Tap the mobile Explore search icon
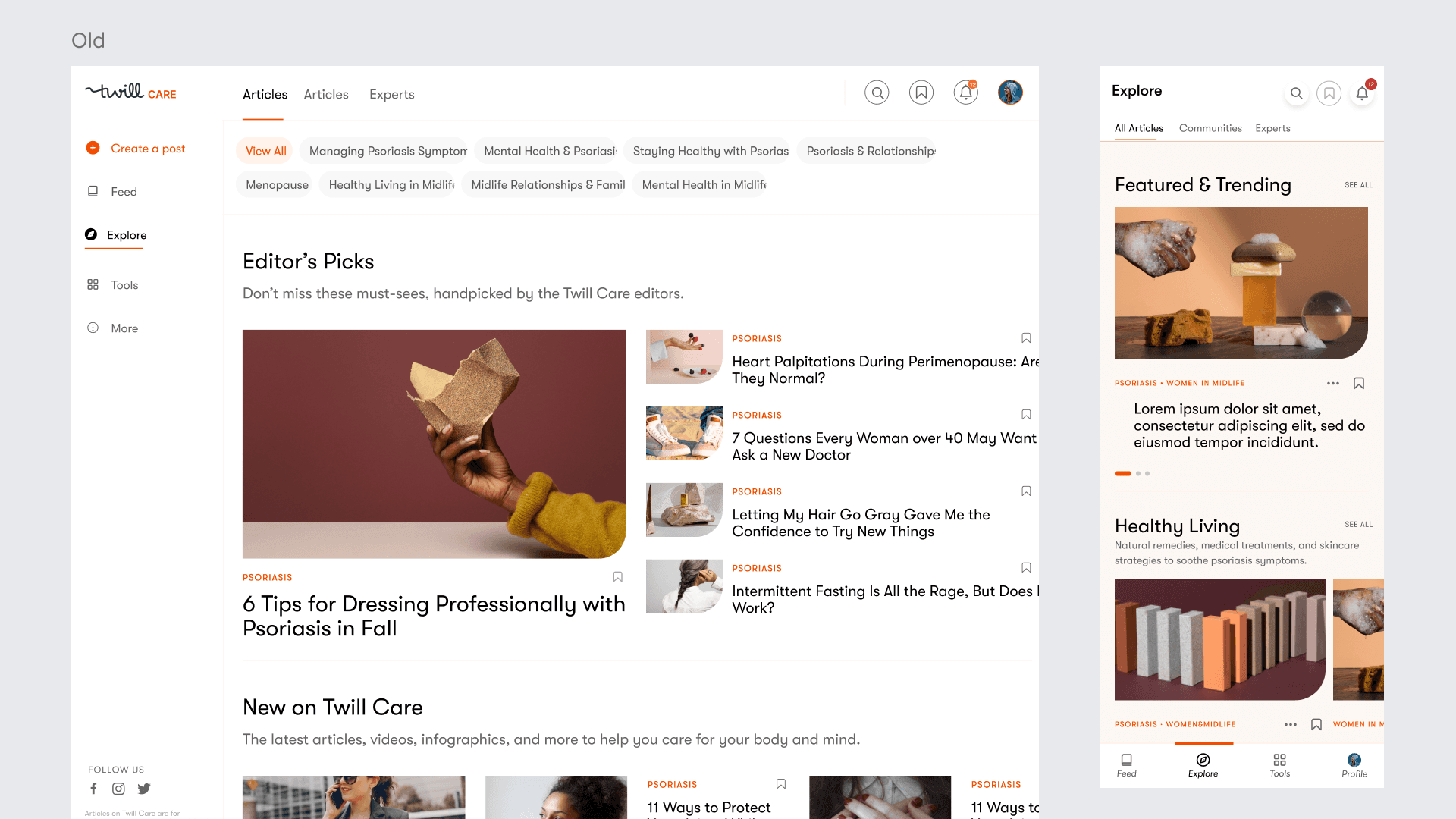This screenshot has height=819, width=1456. (1296, 93)
